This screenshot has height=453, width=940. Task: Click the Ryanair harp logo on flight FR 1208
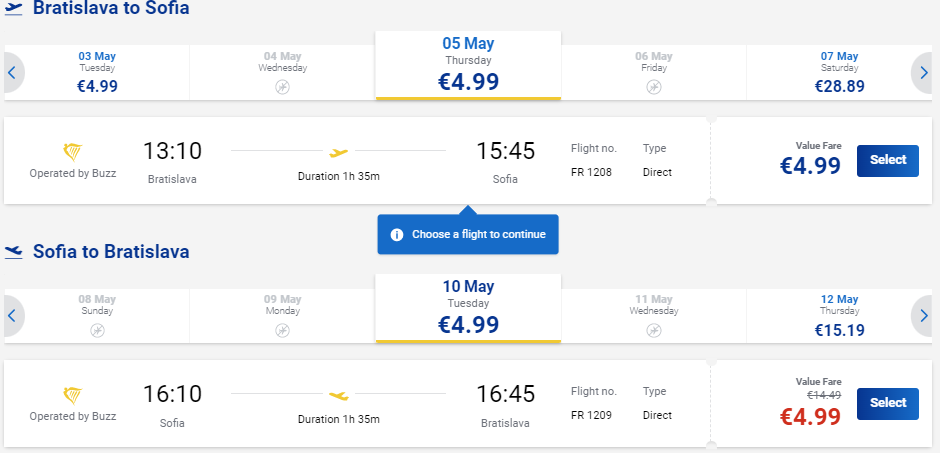coord(73,152)
